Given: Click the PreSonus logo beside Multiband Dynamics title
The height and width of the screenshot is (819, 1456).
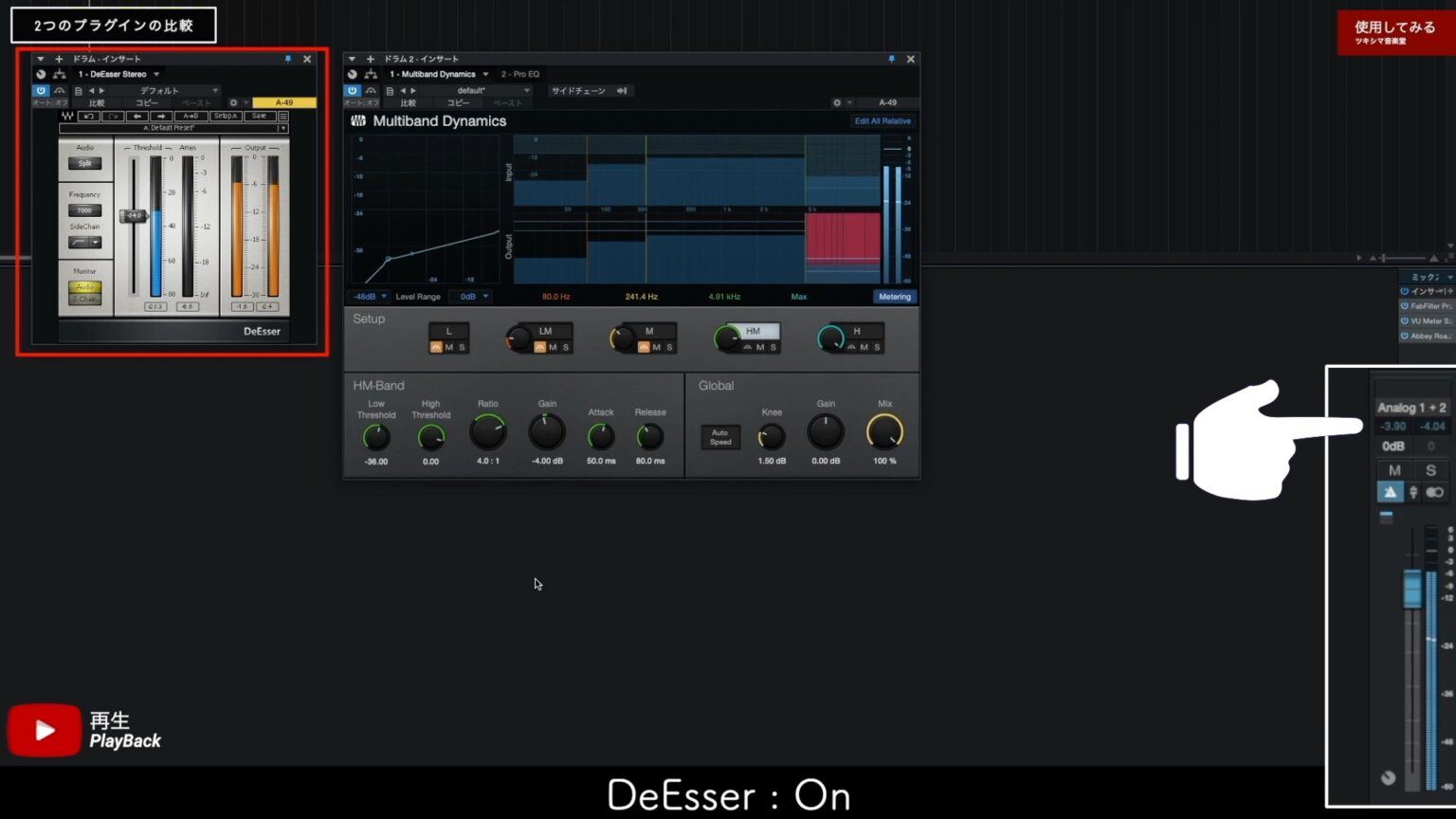Looking at the screenshot, I should coord(357,121).
